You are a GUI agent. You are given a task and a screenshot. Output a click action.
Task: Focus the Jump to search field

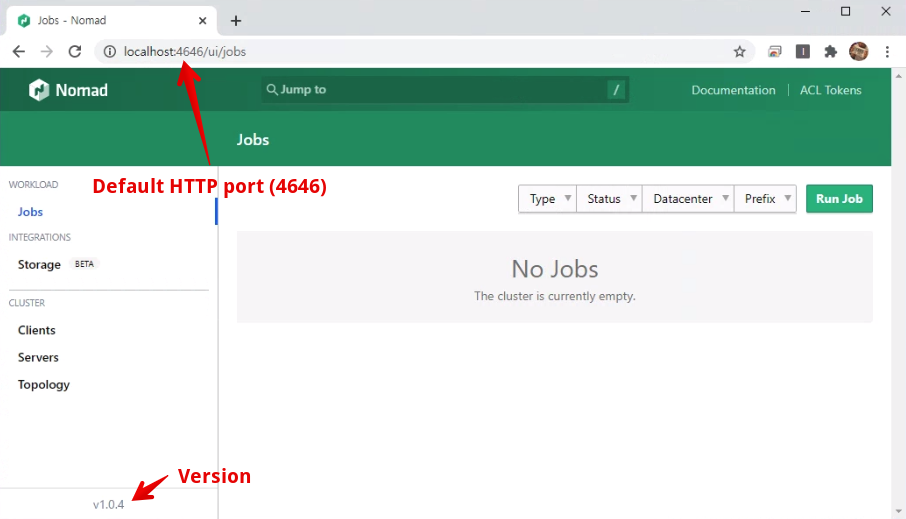[445, 90]
